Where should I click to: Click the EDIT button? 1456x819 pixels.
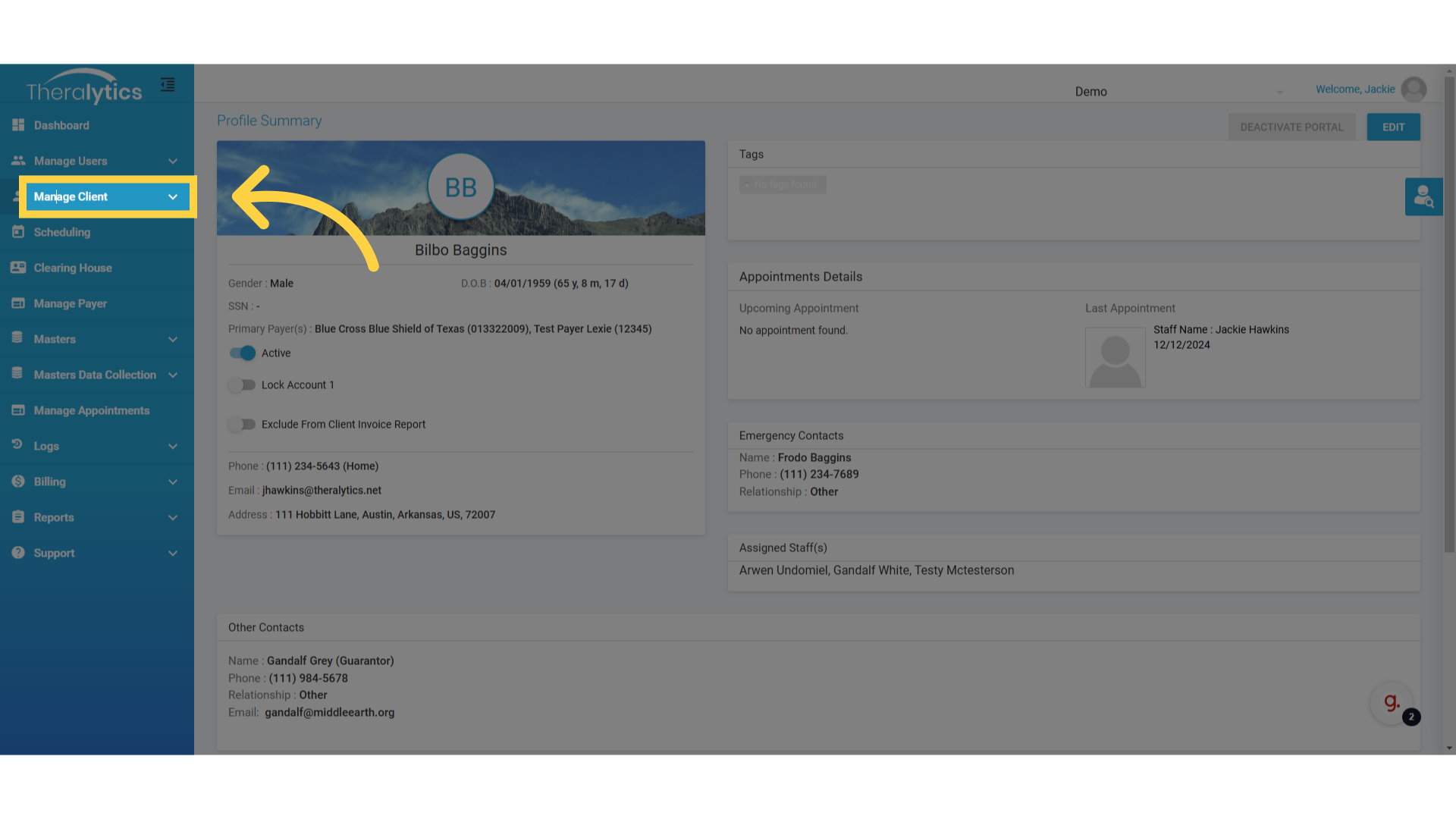click(x=1393, y=127)
